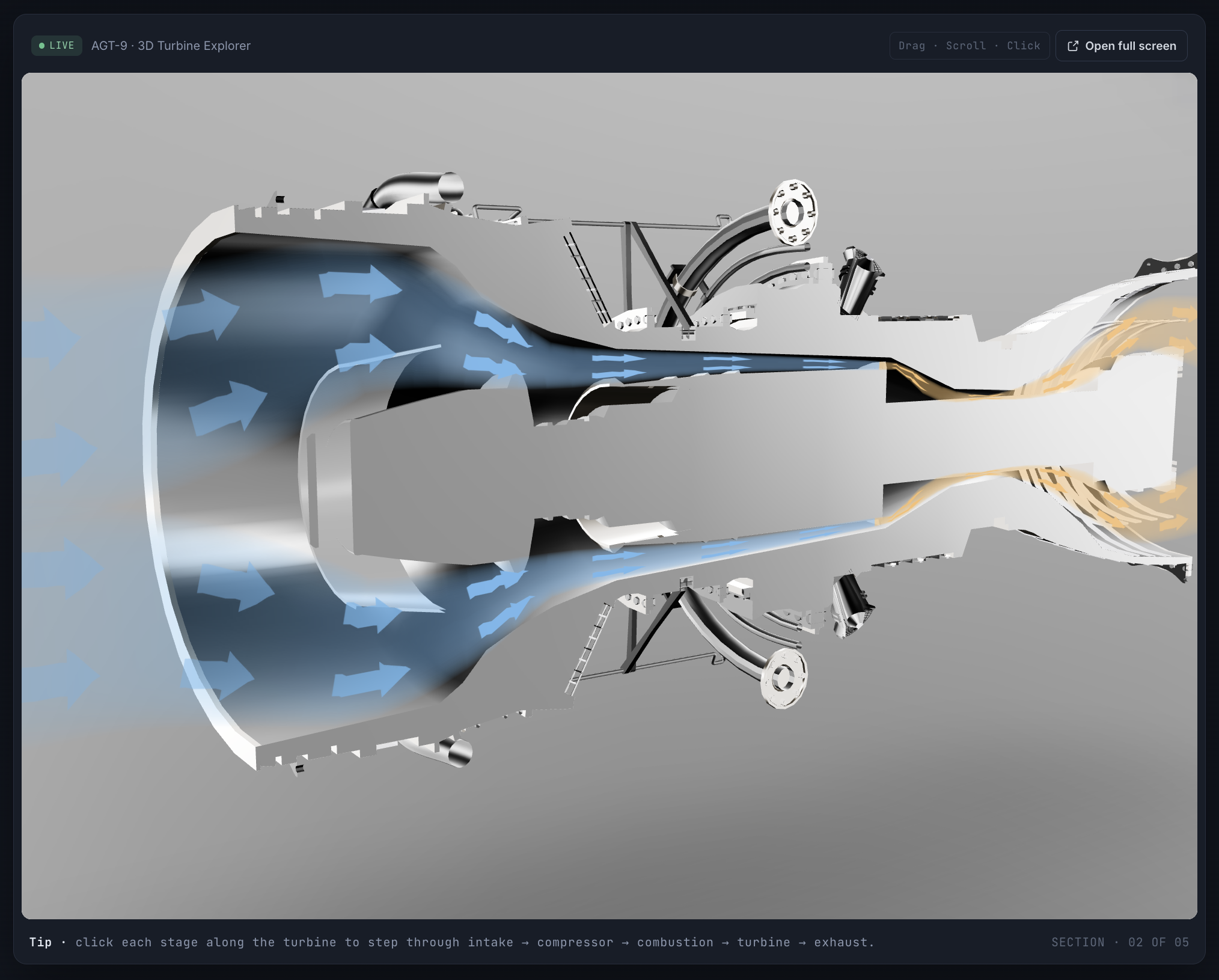This screenshot has width=1219, height=980.
Task: Click the 'Tip' label in the footer
Action: point(40,942)
